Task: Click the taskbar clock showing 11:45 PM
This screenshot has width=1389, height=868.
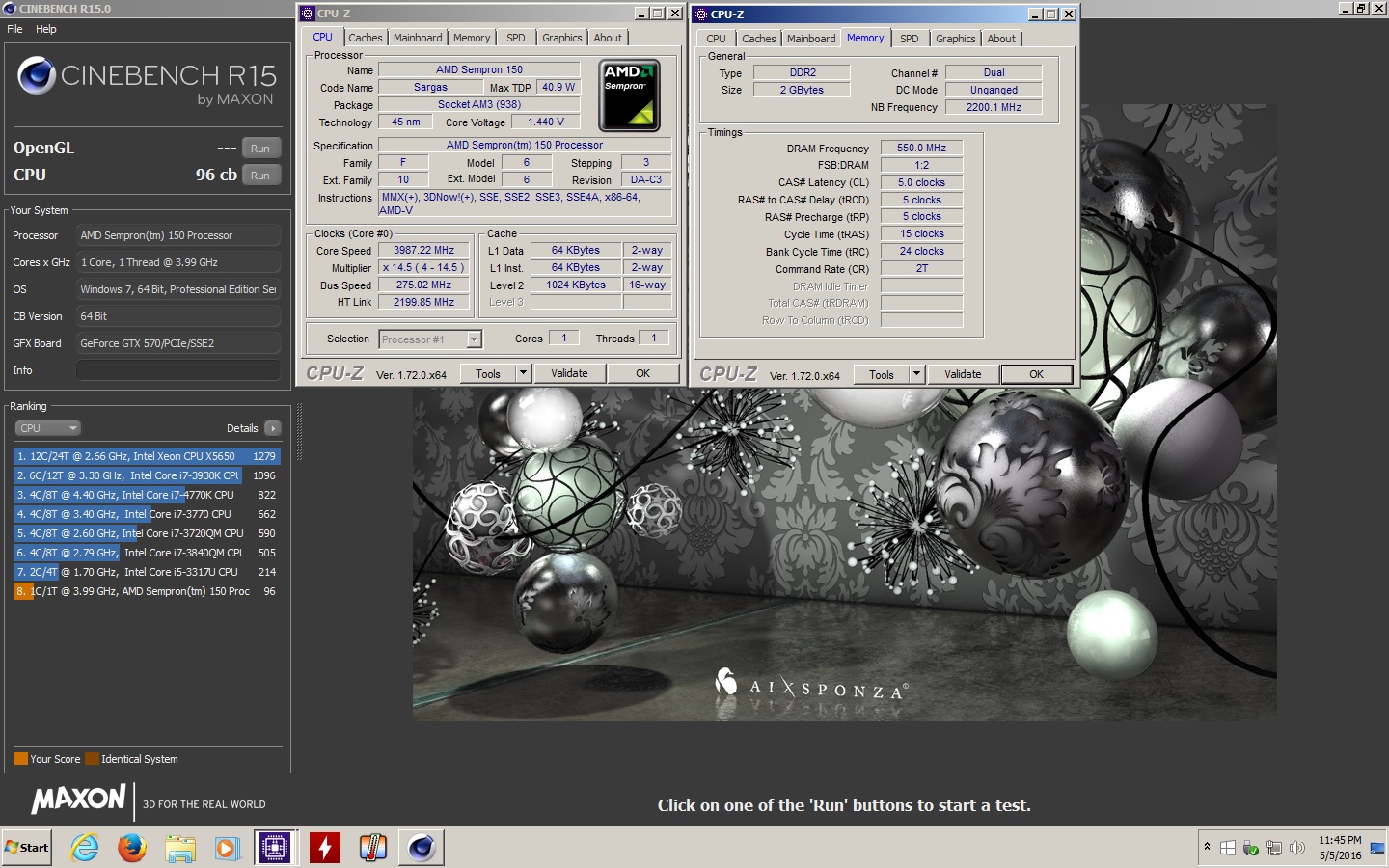Action: click(1340, 848)
